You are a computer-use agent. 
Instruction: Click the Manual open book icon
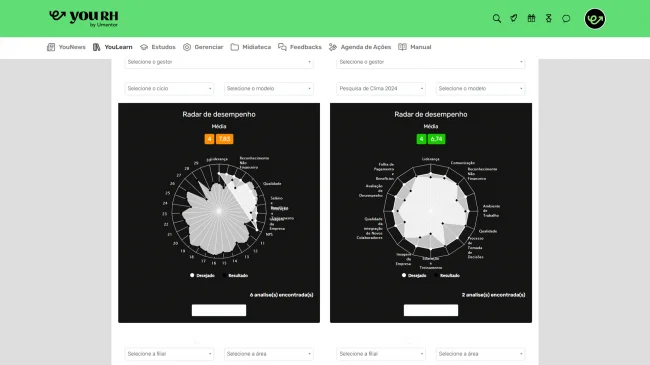point(402,47)
